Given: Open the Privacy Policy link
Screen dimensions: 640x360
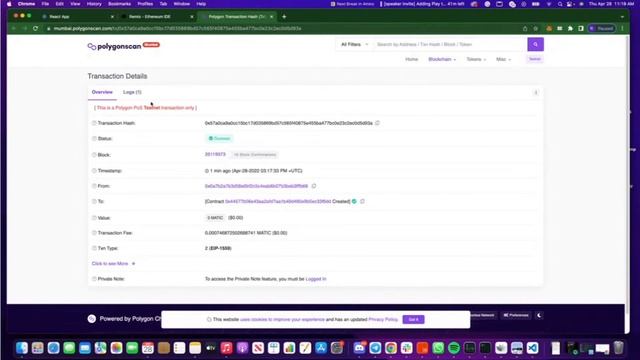Looking at the screenshot, I should pos(383,319).
